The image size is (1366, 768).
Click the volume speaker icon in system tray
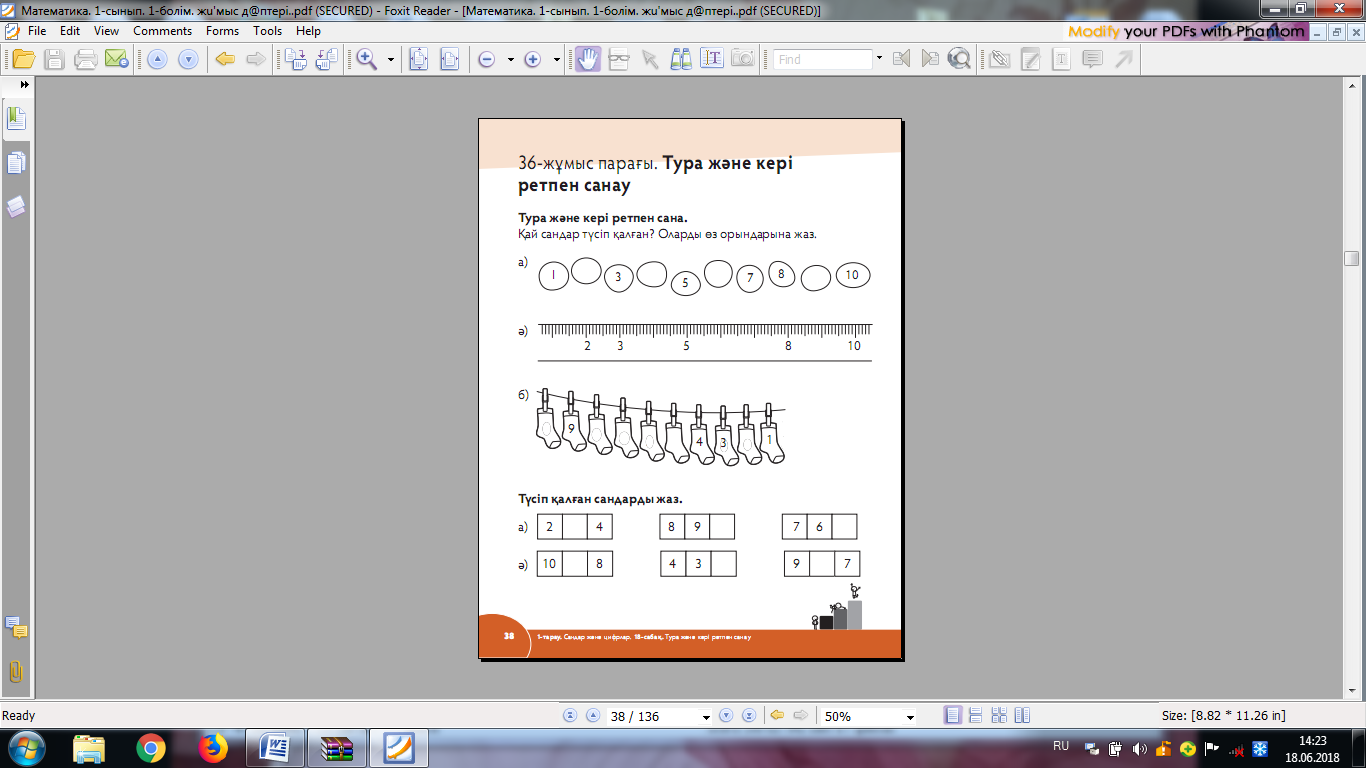tap(1139, 749)
